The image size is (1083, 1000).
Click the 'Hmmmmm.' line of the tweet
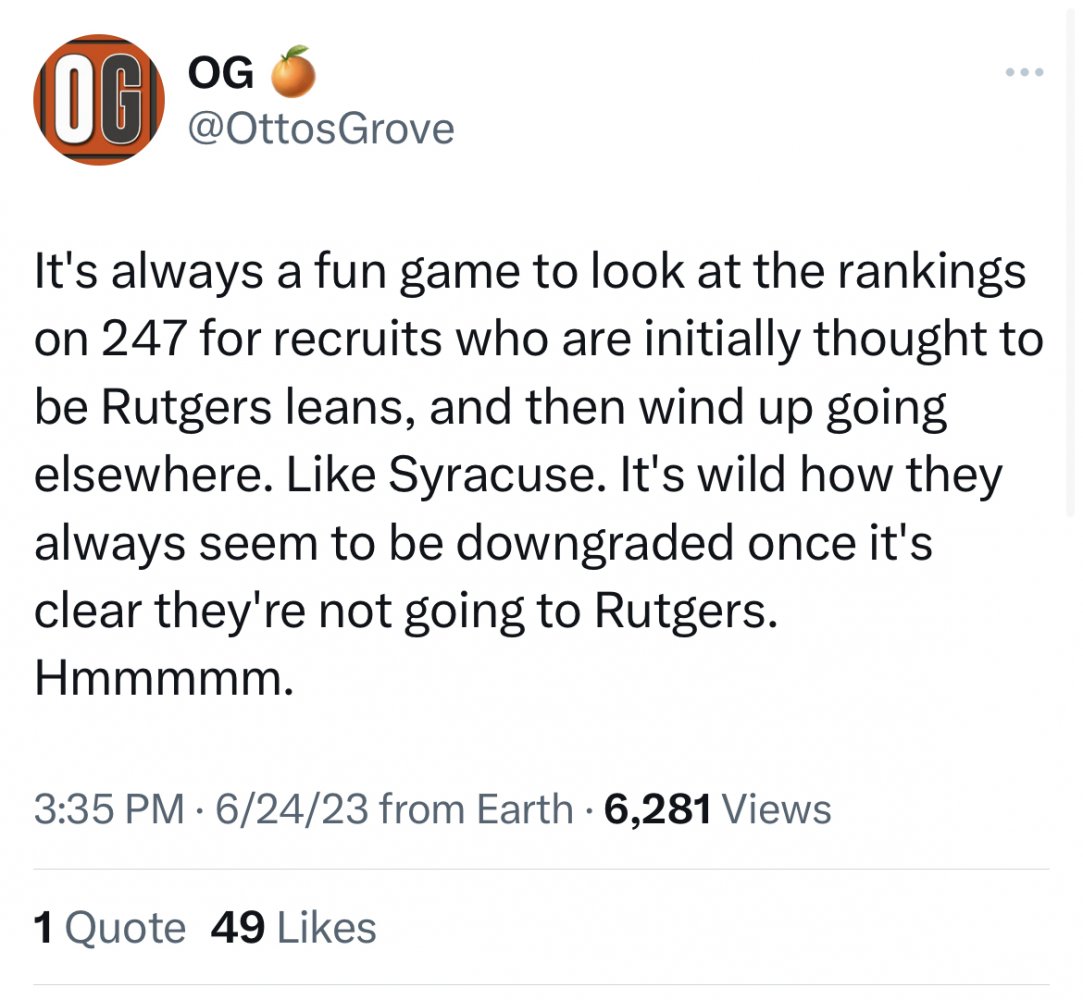(x=164, y=678)
